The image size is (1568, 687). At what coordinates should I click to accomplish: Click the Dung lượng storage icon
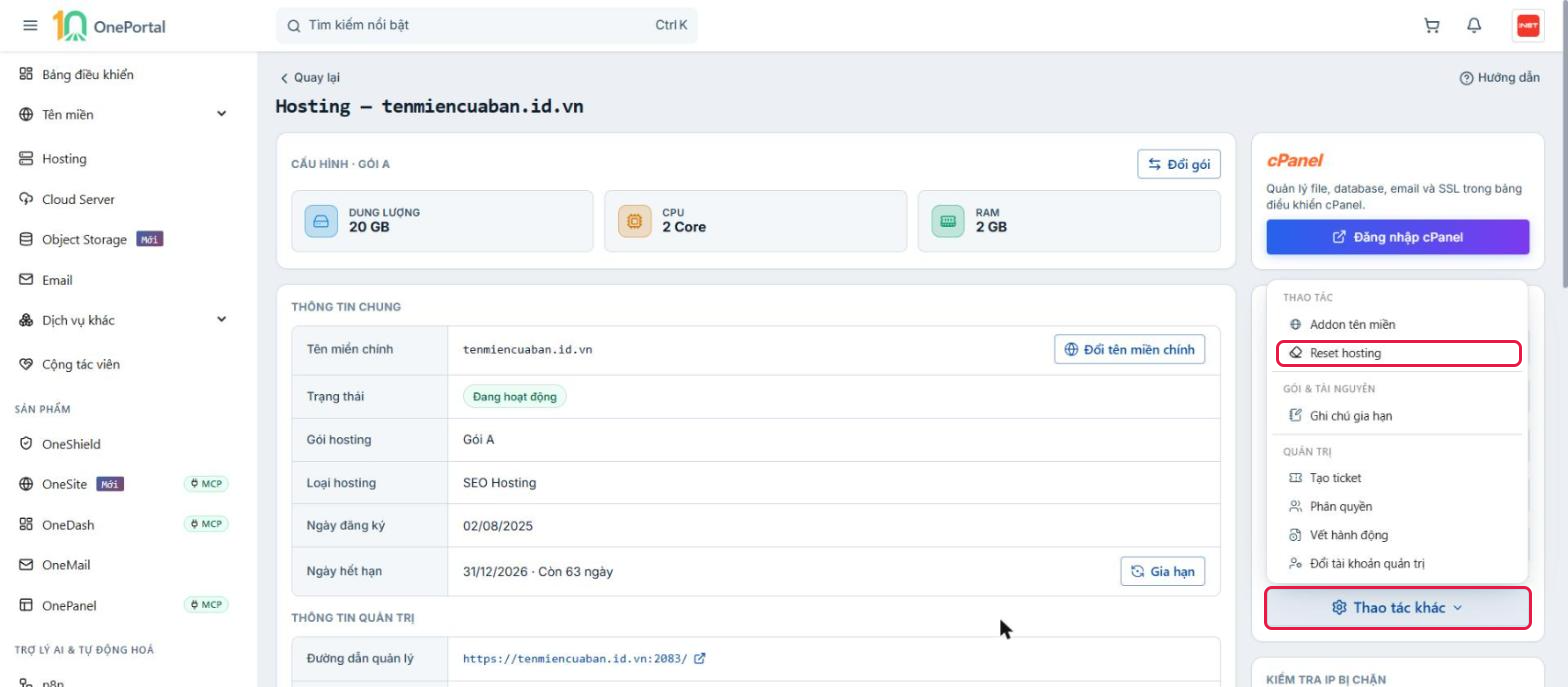coord(321,221)
